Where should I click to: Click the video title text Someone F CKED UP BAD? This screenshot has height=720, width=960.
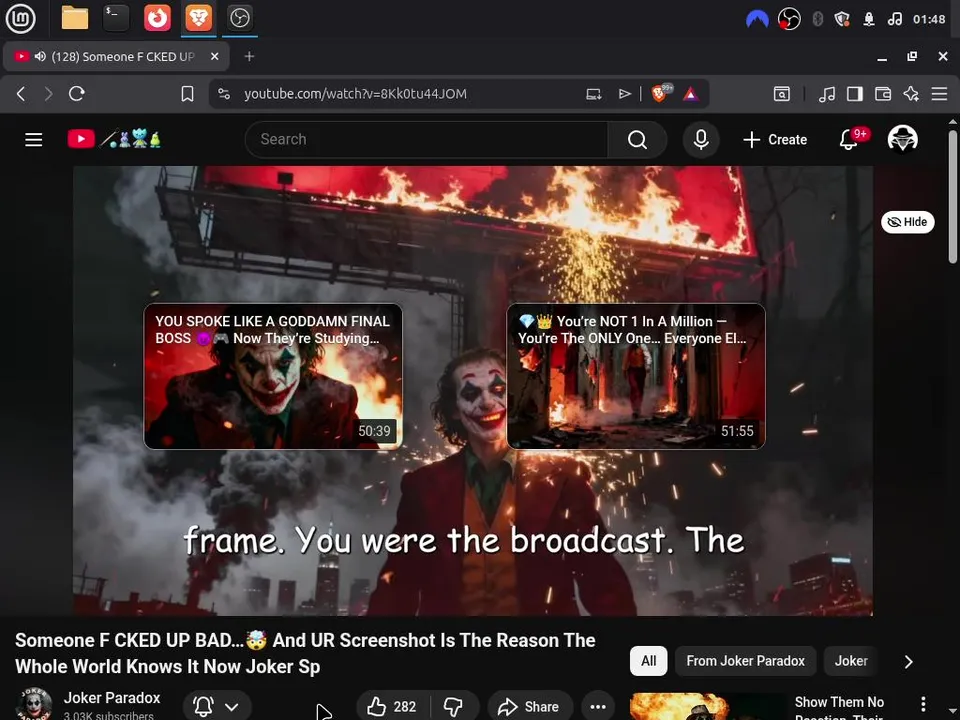[305, 653]
